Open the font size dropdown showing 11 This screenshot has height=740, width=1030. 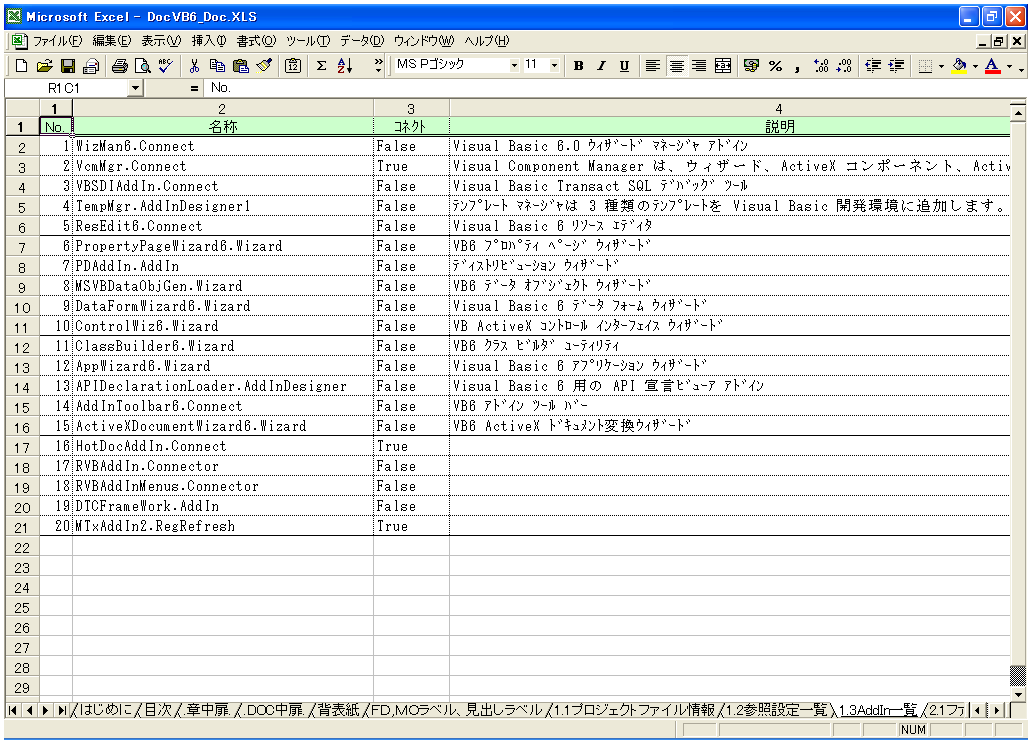[554, 65]
